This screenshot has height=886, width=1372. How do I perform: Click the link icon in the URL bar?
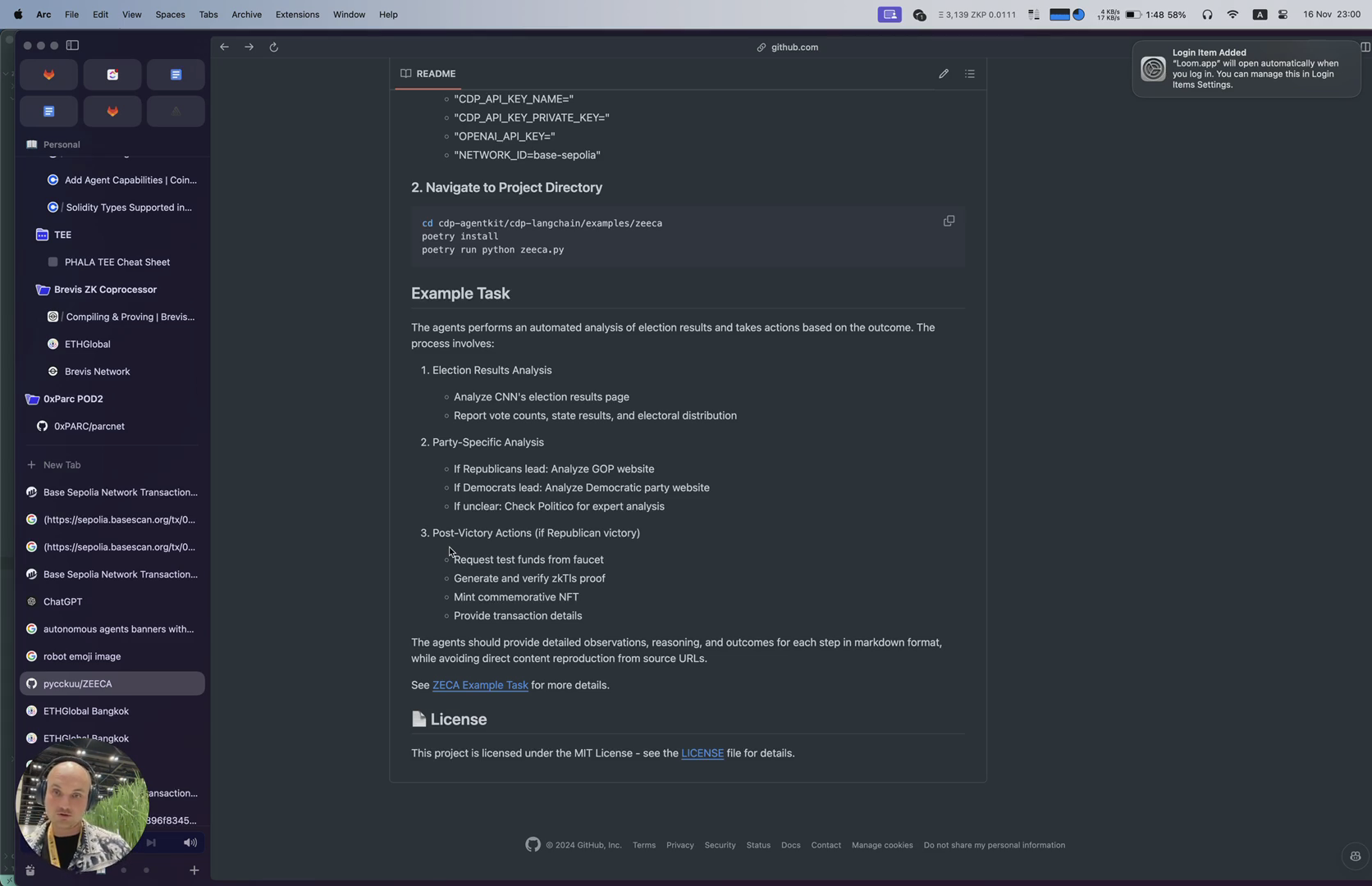tap(761, 48)
